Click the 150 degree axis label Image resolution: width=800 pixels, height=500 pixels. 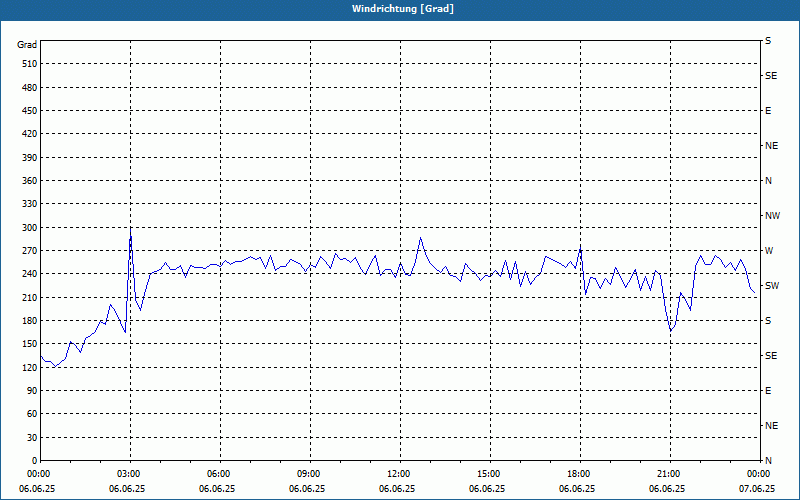[29, 344]
